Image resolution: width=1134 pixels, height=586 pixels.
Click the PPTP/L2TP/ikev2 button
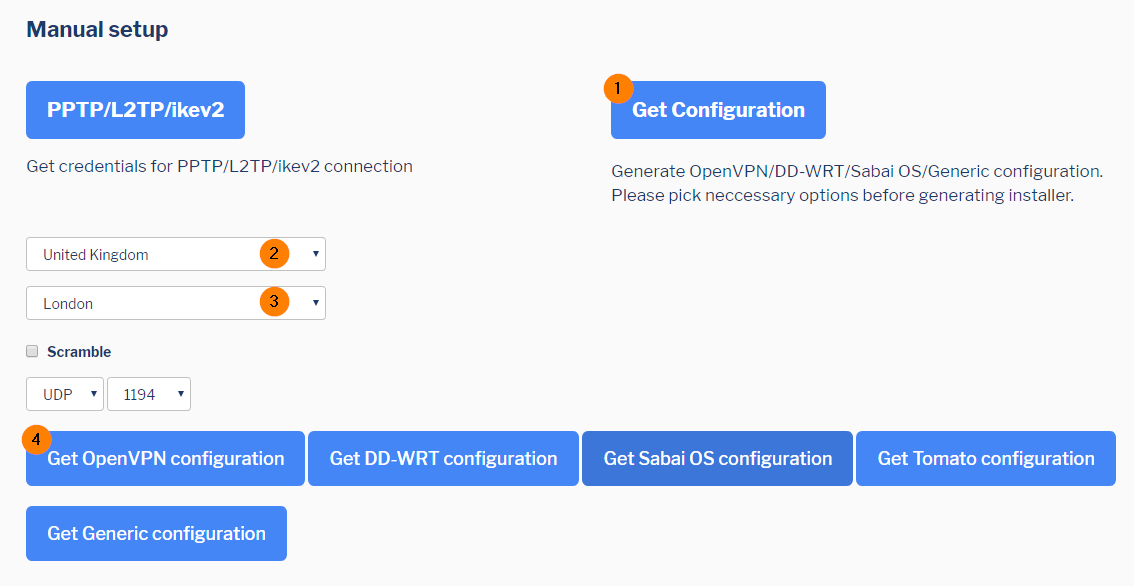coord(135,110)
